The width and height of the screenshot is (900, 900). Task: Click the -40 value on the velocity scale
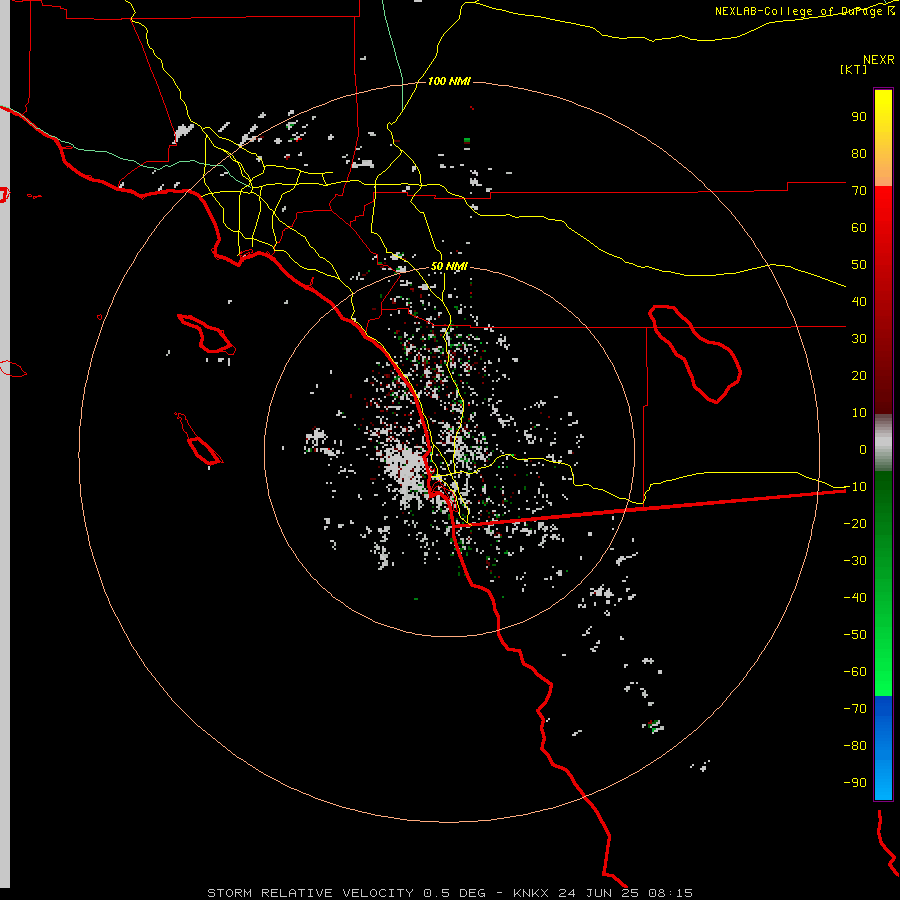tap(855, 598)
